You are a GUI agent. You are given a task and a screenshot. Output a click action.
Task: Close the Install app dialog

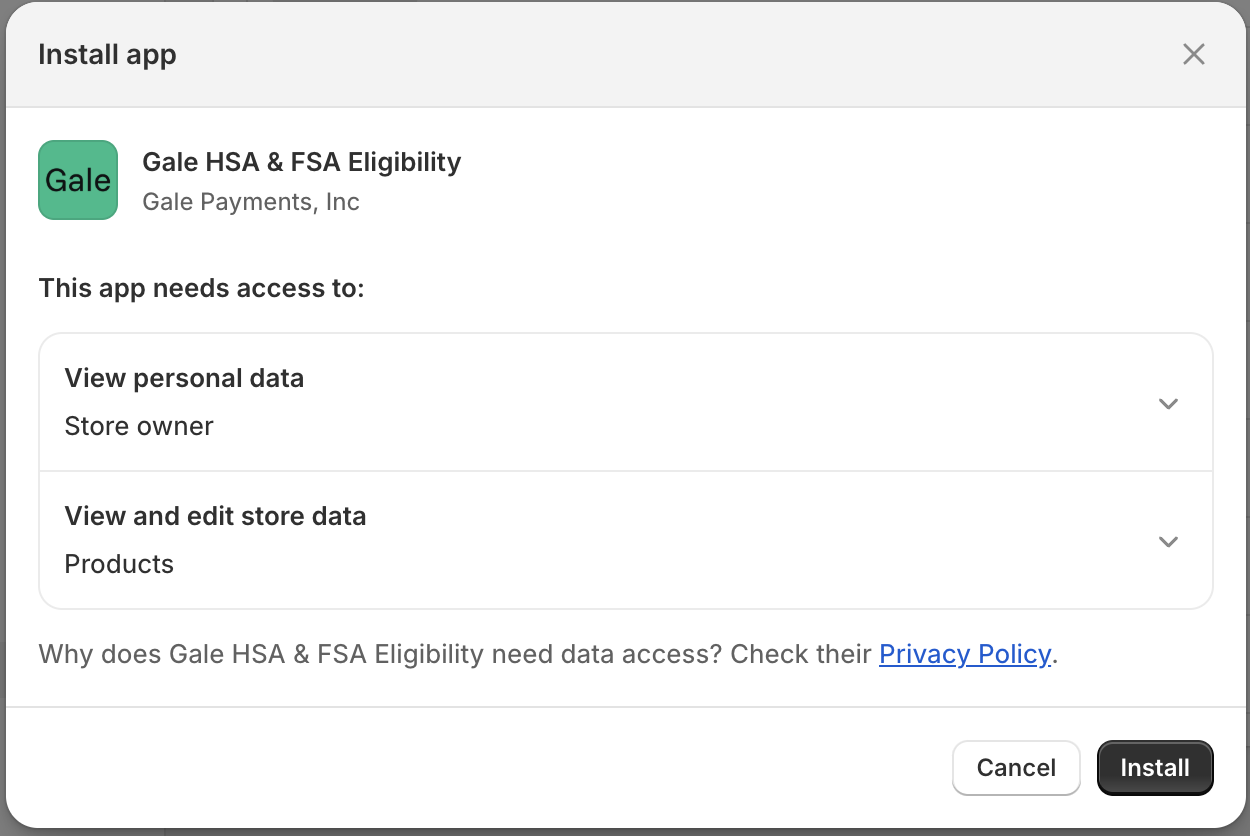point(1193,54)
